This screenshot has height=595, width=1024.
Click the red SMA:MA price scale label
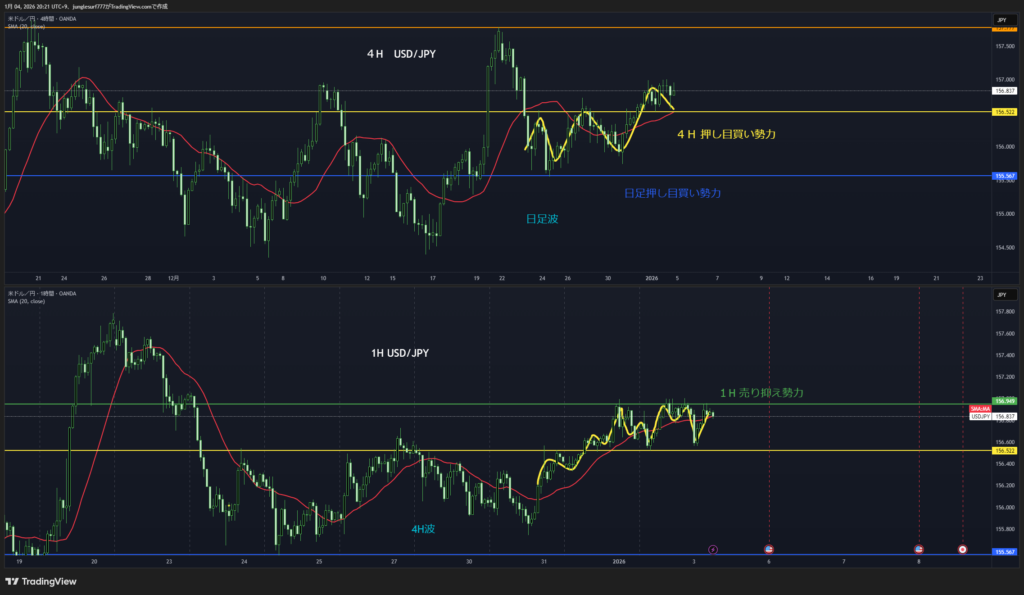tap(980, 409)
